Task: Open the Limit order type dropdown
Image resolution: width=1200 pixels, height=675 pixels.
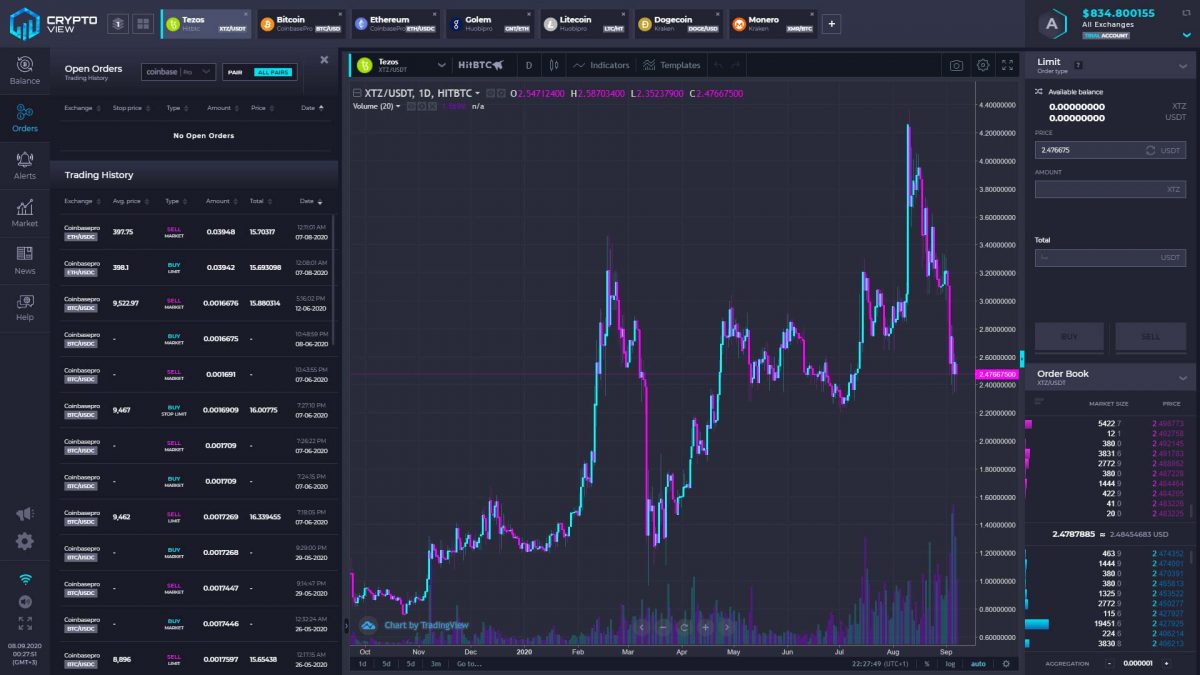Action: click(x=1108, y=64)
